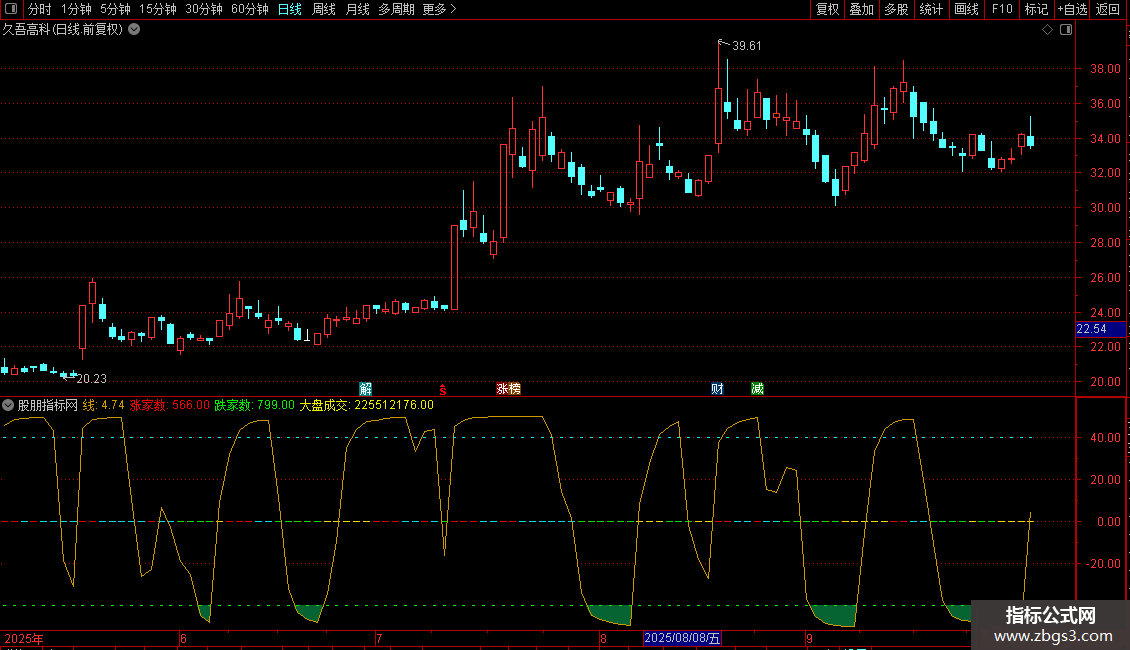
Task: Click the 20.23 low price label
Action: click(x=92, y=379)
